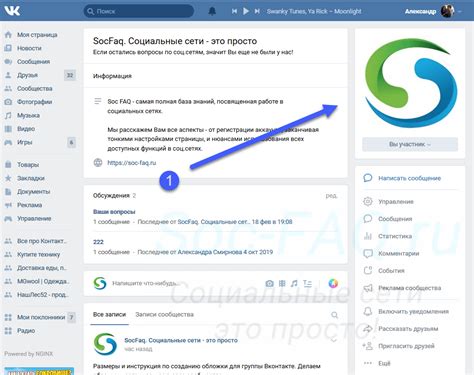Click the Закладки star icon
474x375 pixels.
point(8,178)
